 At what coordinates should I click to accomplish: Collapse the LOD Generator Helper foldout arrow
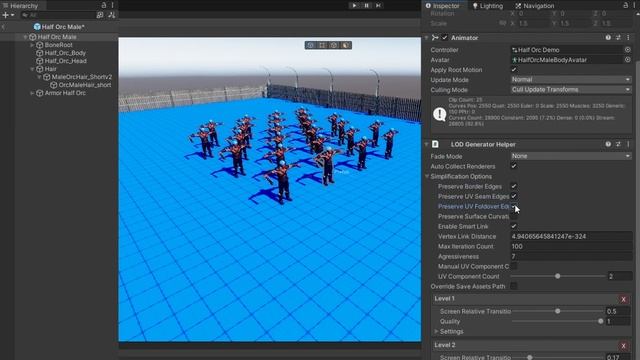[427, 144]
